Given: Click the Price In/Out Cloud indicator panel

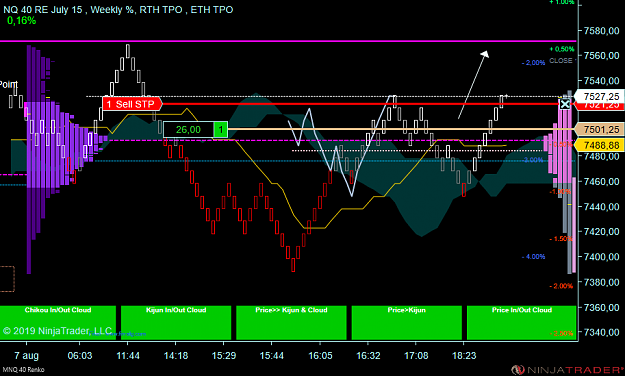Looking at the screenshot, I should click(x=521, y=323).
